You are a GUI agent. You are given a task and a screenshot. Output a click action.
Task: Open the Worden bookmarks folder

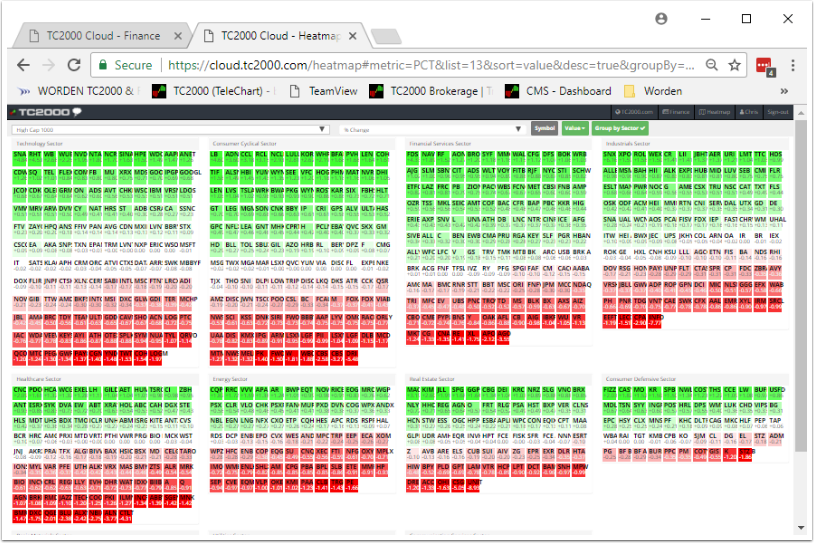[x=653, y=91]
